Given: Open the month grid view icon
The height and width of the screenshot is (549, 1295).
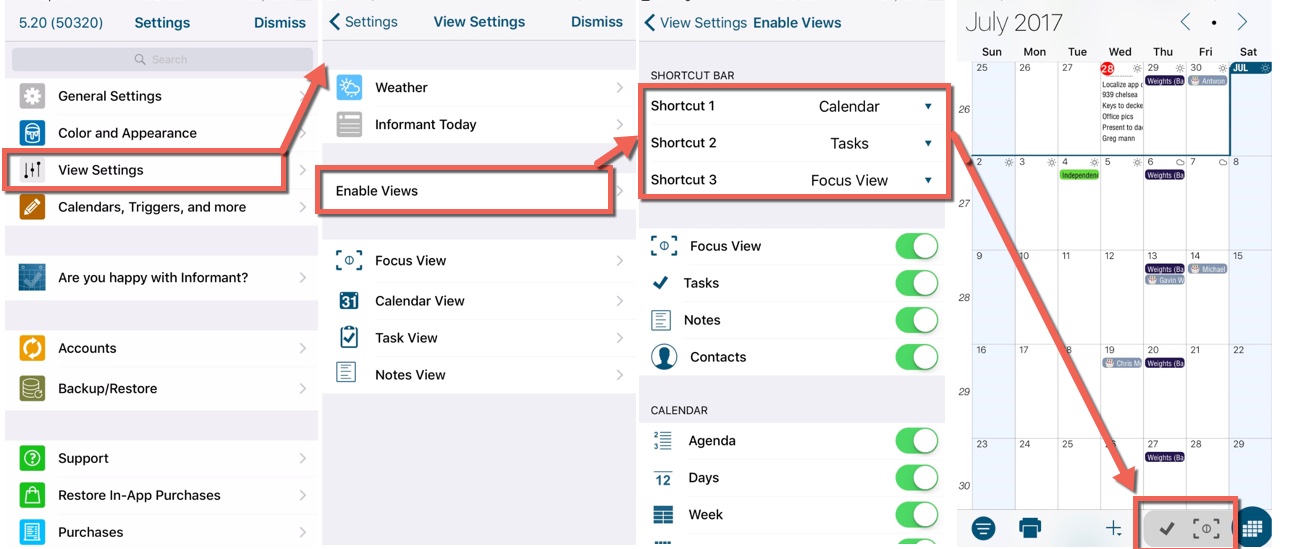Looking at the screenshot, I should pos(1252,528).
